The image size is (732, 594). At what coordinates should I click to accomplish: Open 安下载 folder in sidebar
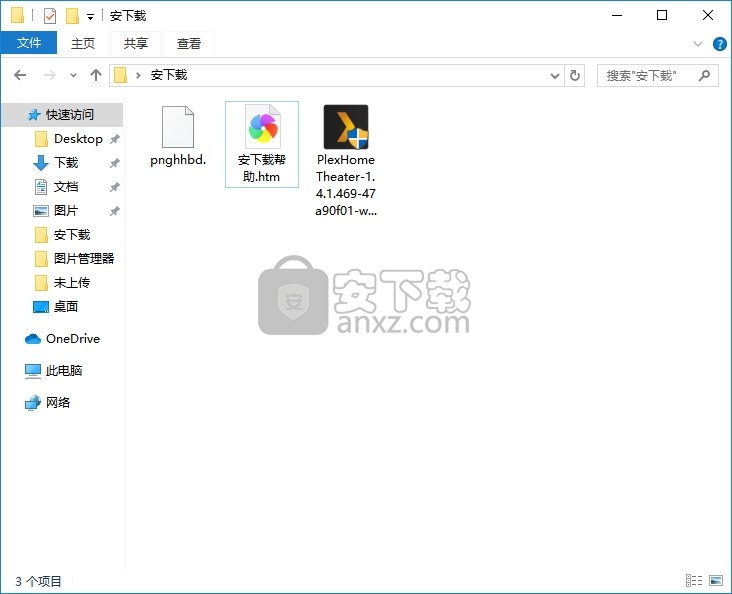coord(72,234)
